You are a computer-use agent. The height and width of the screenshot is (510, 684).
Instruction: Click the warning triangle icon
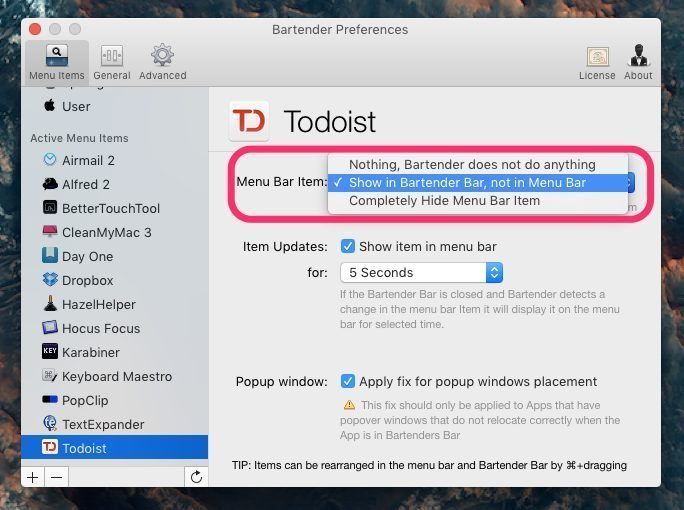pyautogui.click(x=349, y=405)
